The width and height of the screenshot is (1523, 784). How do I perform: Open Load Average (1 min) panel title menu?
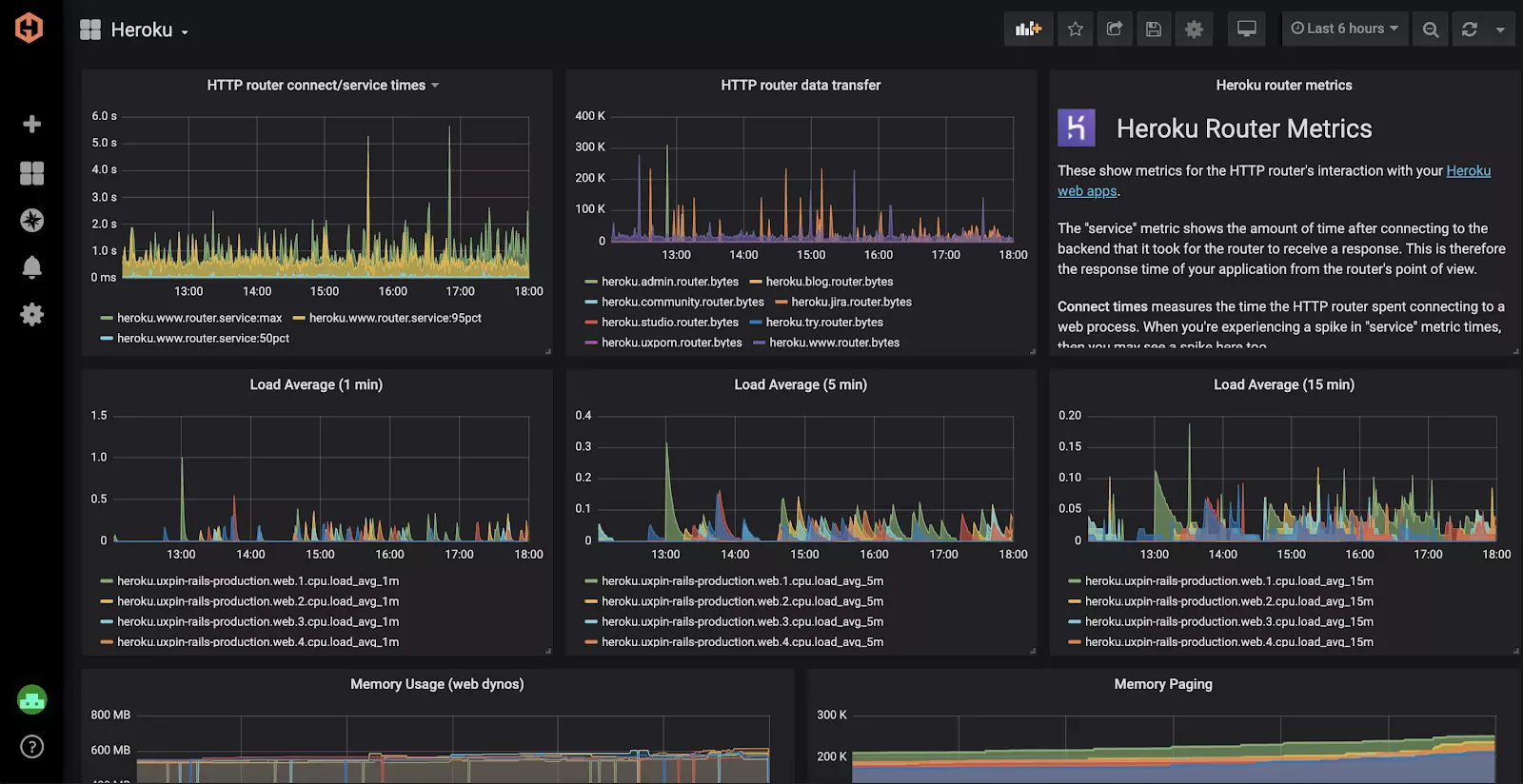click(x=316, y=384)
